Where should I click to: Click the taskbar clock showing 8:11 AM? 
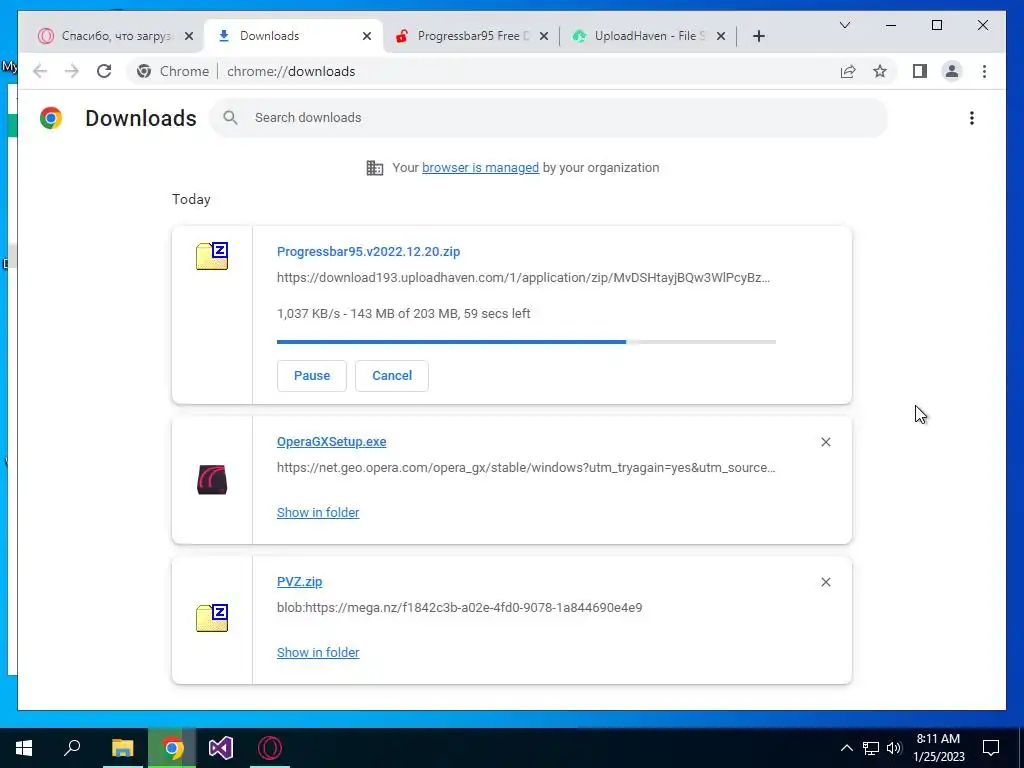(938, 748)
